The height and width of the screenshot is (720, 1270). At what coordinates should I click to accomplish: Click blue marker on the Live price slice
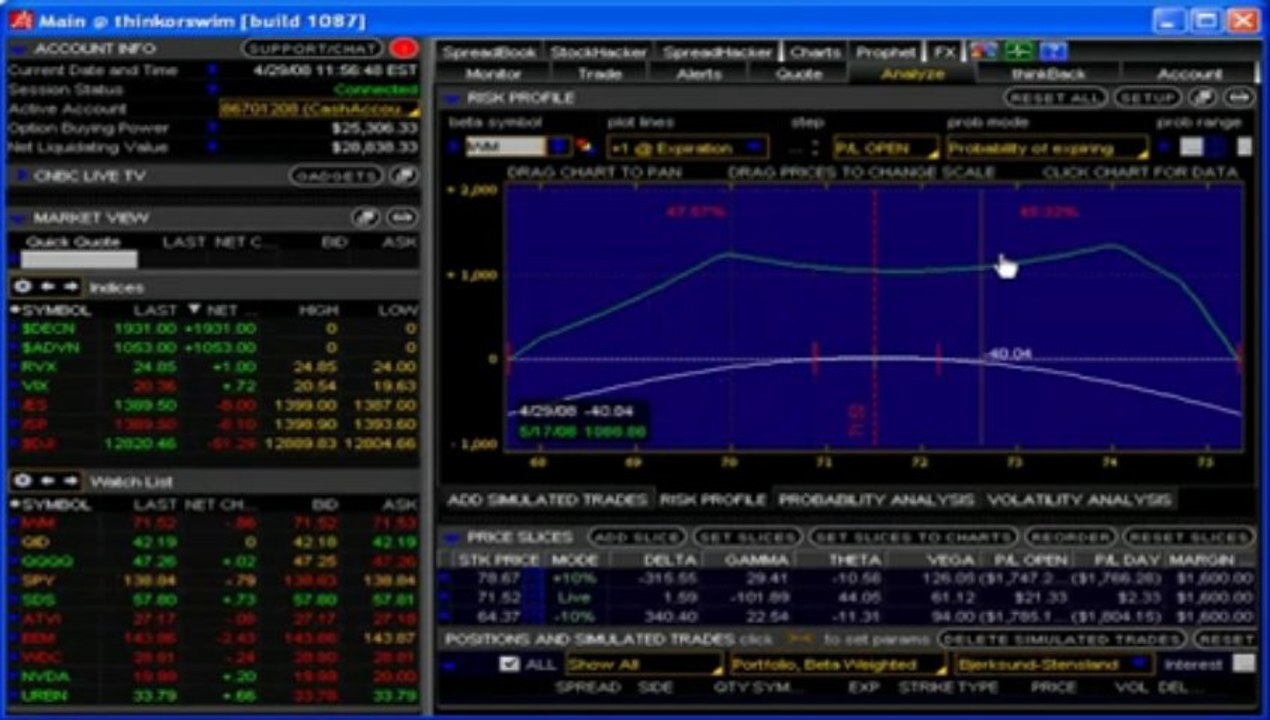(444, 597)
